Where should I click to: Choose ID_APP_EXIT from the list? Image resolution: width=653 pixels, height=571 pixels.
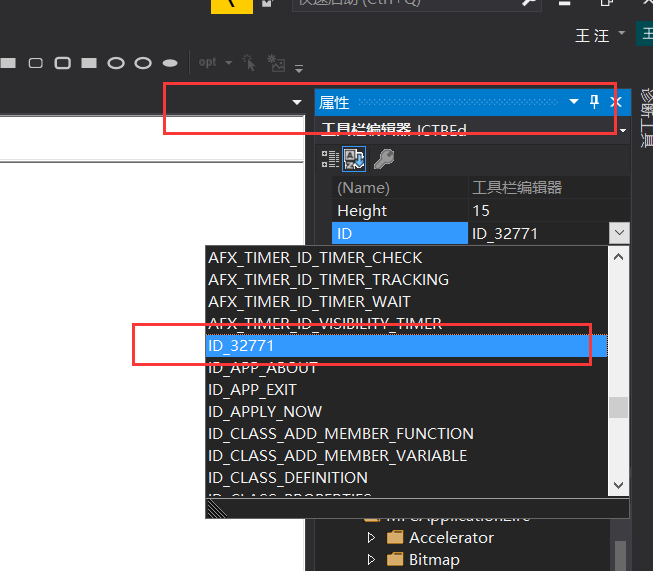pos(407,390)
